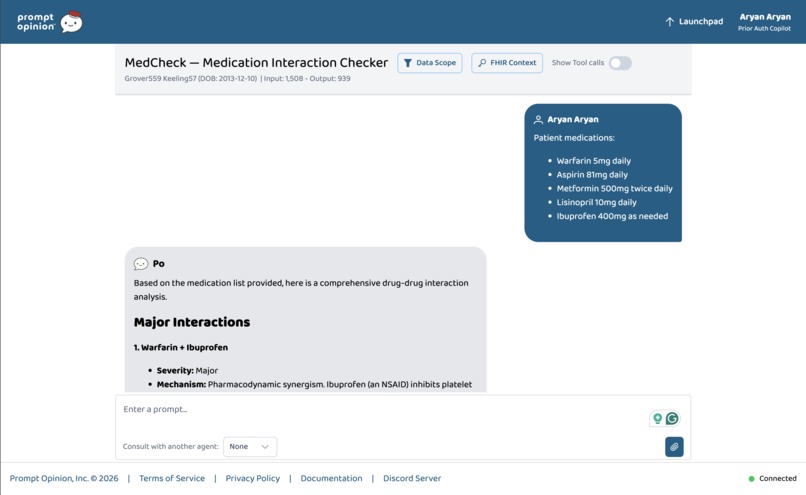The image size is (806, 495).
Task: Click the user avatar icon in Aryan's message
Action: point(538,119)
